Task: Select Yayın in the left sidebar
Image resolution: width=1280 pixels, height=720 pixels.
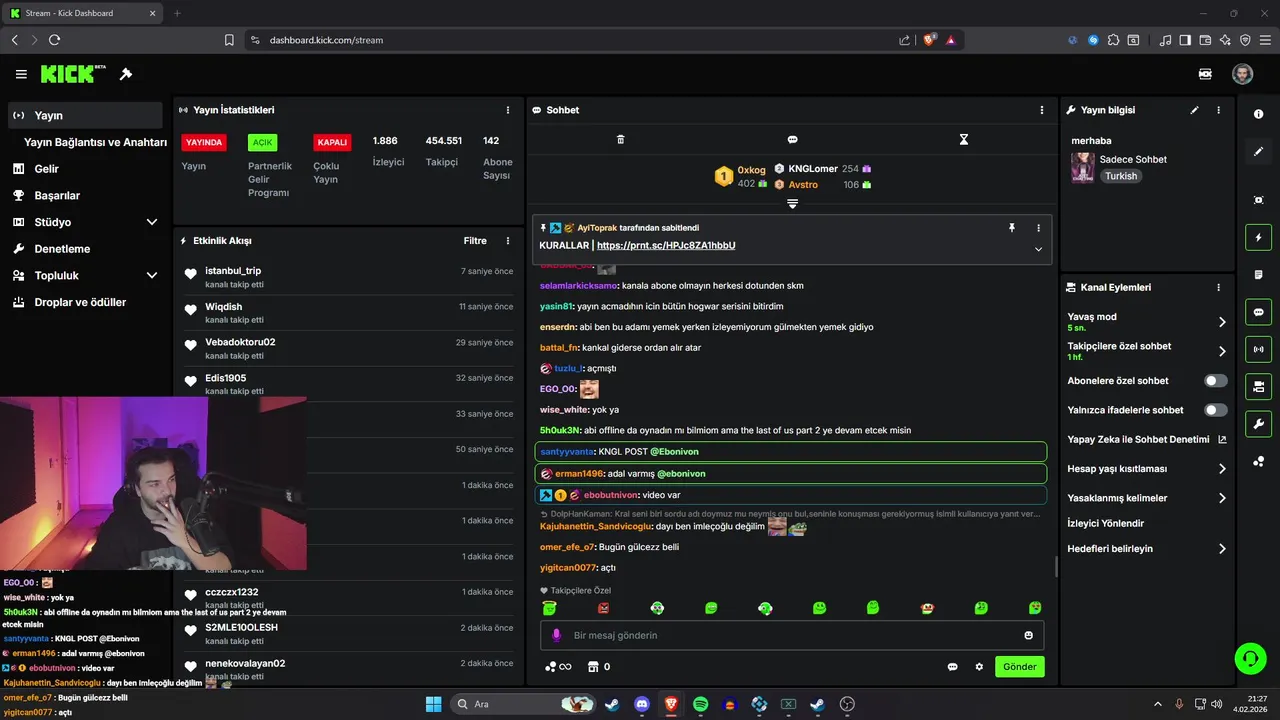Action: (x=84, y=115)
